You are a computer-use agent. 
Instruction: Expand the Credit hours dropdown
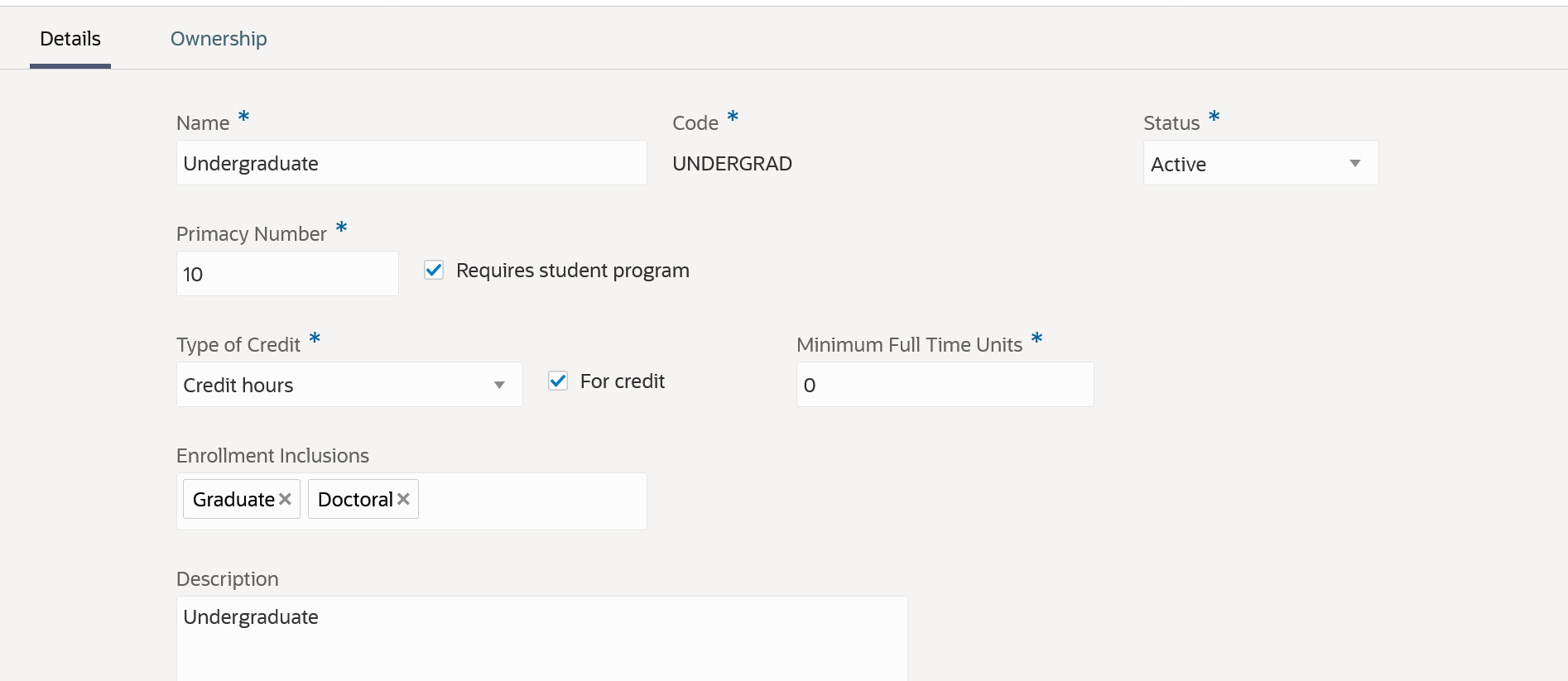point(331,385)
